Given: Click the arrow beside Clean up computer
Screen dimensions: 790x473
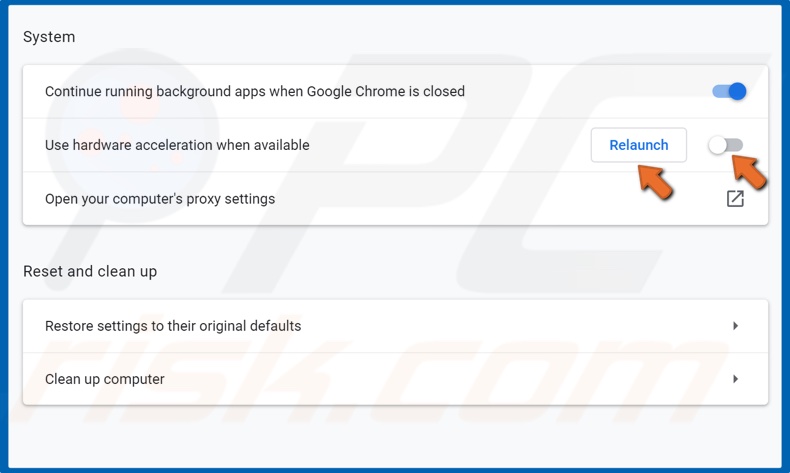Looking at the screenshot, I should (736, 379).
